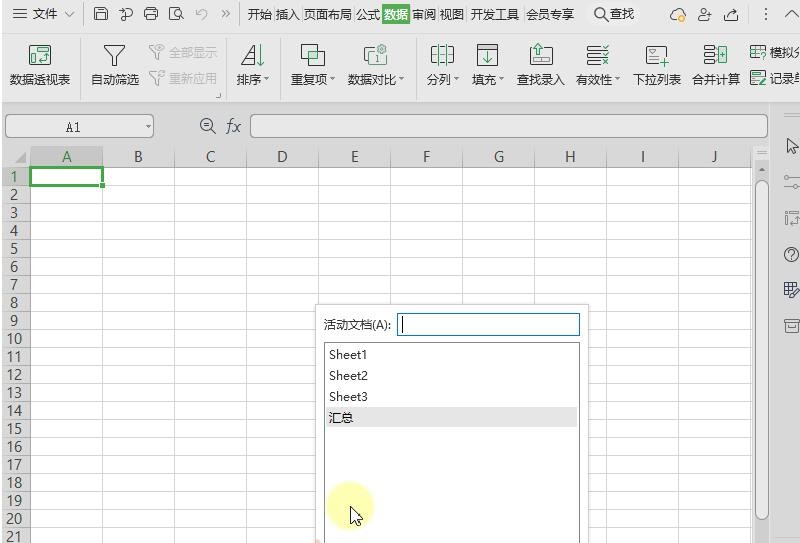The height and width of the screenshot is (543, 800).
Task: Switch to the 开始 ribbon tab
Action: coord(259,14)
